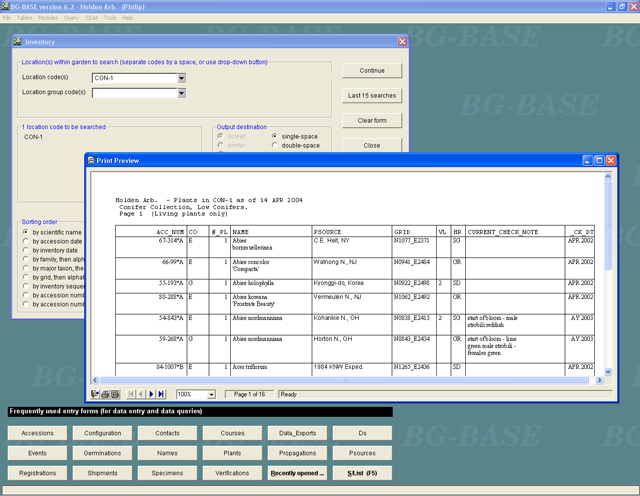Screen dimensions: 640x496
Task: Select sort by grid, then alphabetically
Action: tap(26, 277)
